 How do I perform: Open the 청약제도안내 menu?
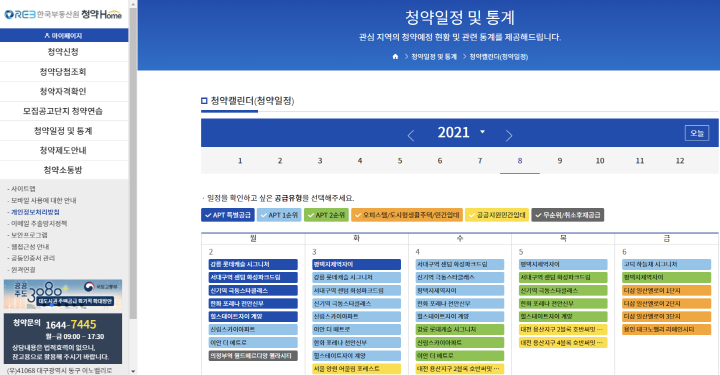(63, 151)
